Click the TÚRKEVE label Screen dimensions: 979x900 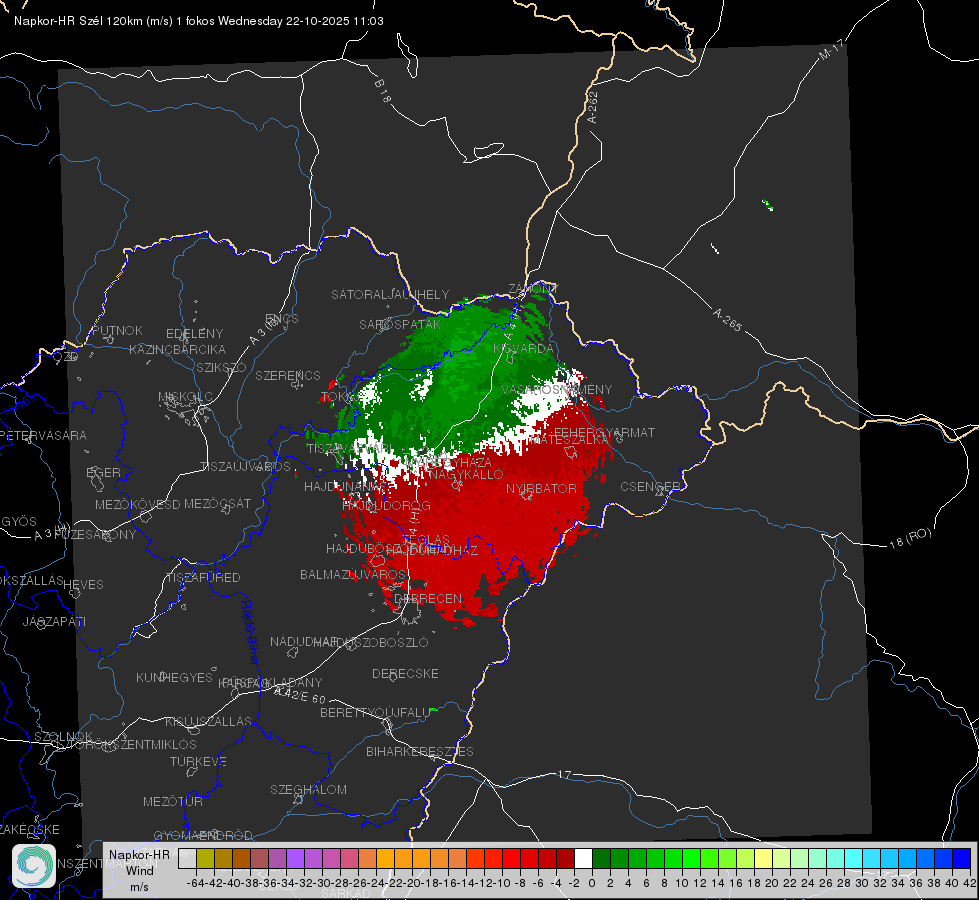[x=199, y=761]
